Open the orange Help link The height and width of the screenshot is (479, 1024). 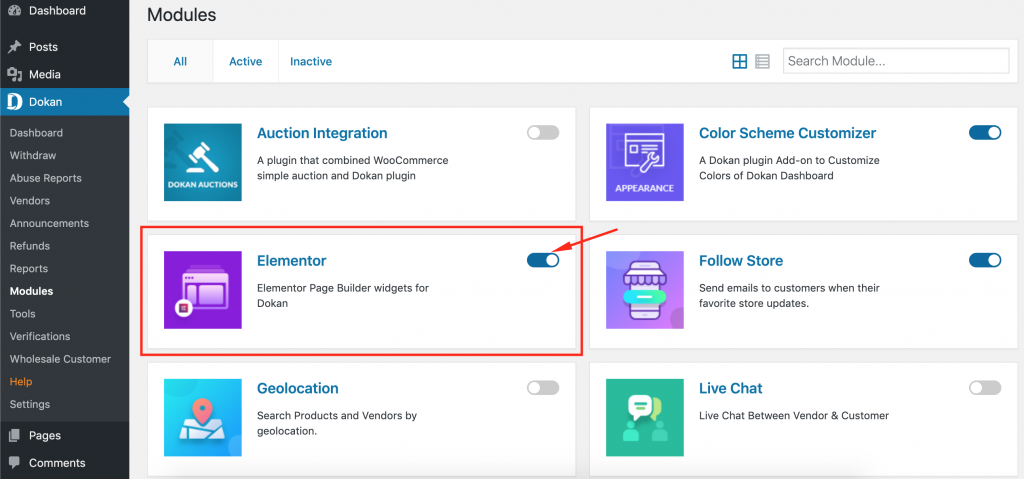point(21,382)
